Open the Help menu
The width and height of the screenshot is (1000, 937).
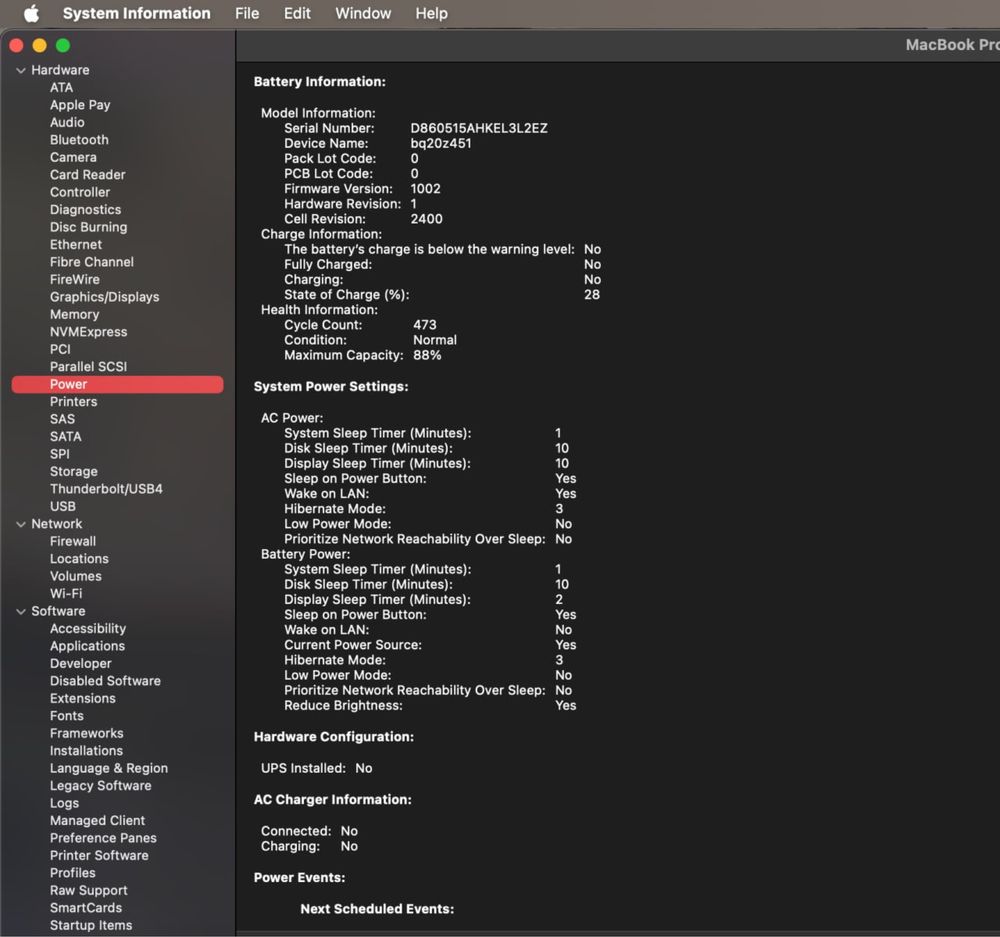pyautogui.click(x=431, y=13)
